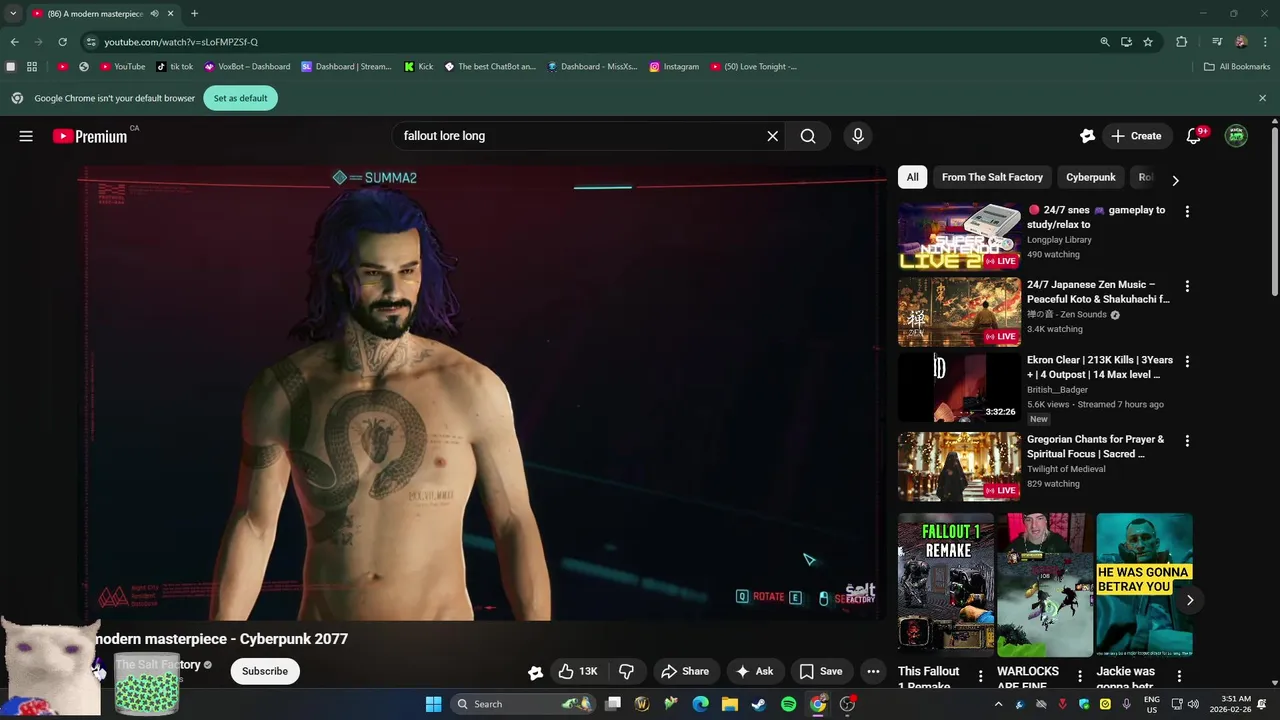
Task: Open Fallout 1 Remake short thumbnail
Action: tap(945, 585)
